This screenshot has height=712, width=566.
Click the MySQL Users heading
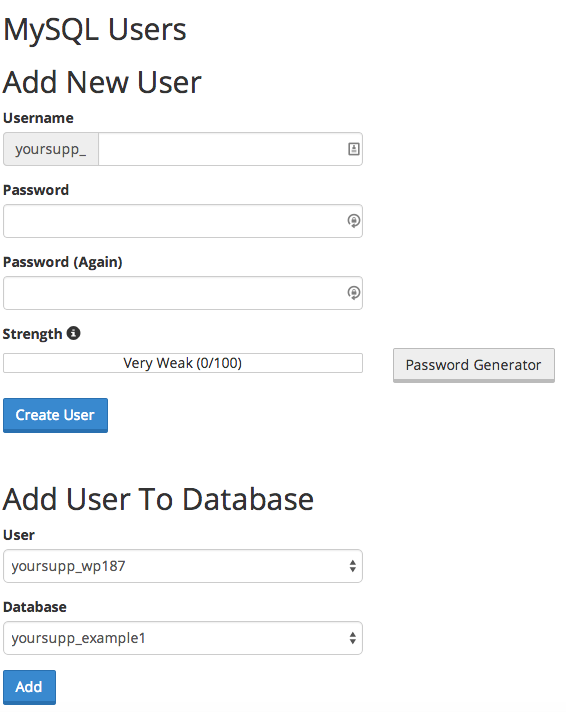pyautogui.click(x=95, y=30)
